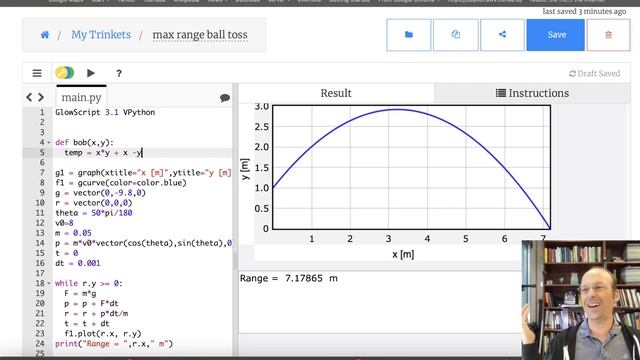Go to the Trinket home icon

[45, 35]
